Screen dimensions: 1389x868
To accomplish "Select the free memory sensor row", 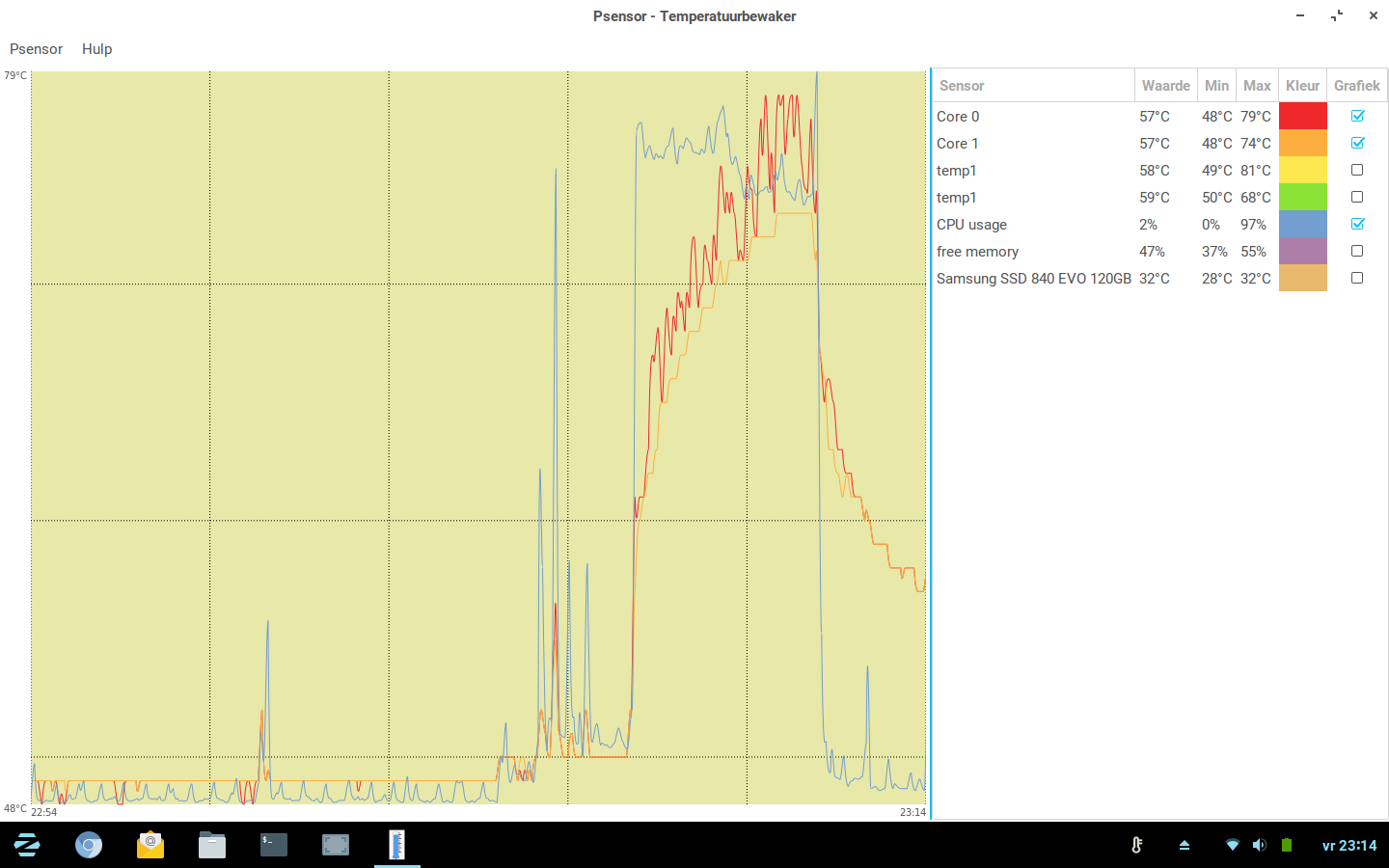I will [1159, 251].
